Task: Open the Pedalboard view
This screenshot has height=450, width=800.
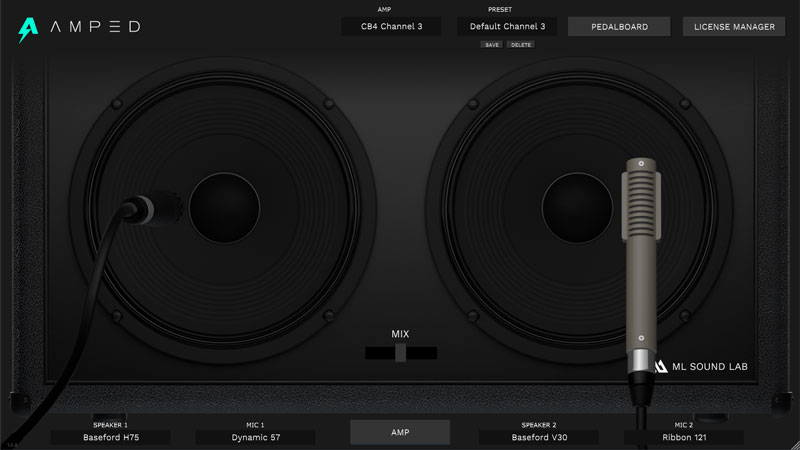Action: pos(619,27)
